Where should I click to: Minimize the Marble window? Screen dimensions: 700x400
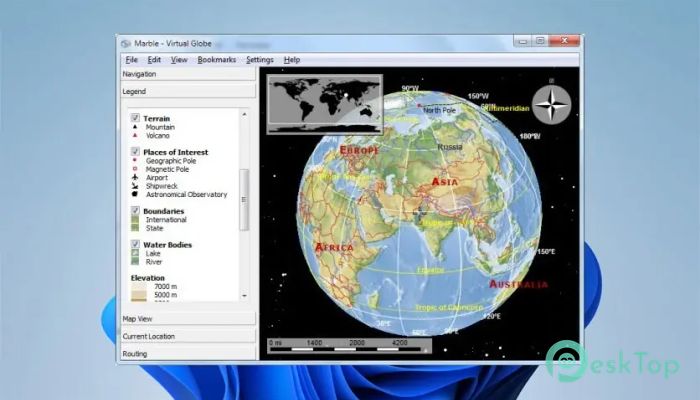(x=523, y=41)
